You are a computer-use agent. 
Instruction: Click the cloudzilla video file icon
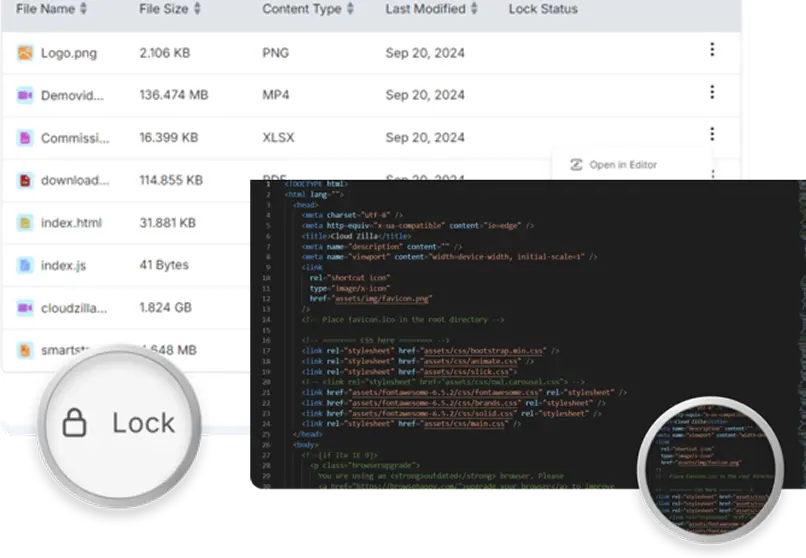coord(25,308)
